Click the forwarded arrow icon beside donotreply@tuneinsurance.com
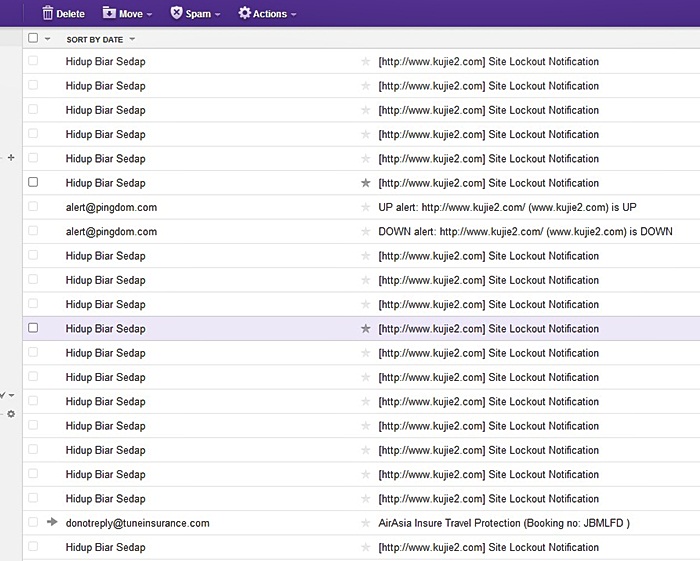The height and width of the screenshot is (561, 700). (52, 522)
